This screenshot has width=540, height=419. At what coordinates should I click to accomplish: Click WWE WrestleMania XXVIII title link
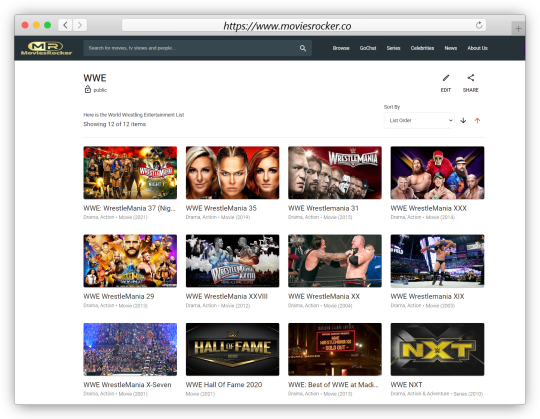point(227,296)
